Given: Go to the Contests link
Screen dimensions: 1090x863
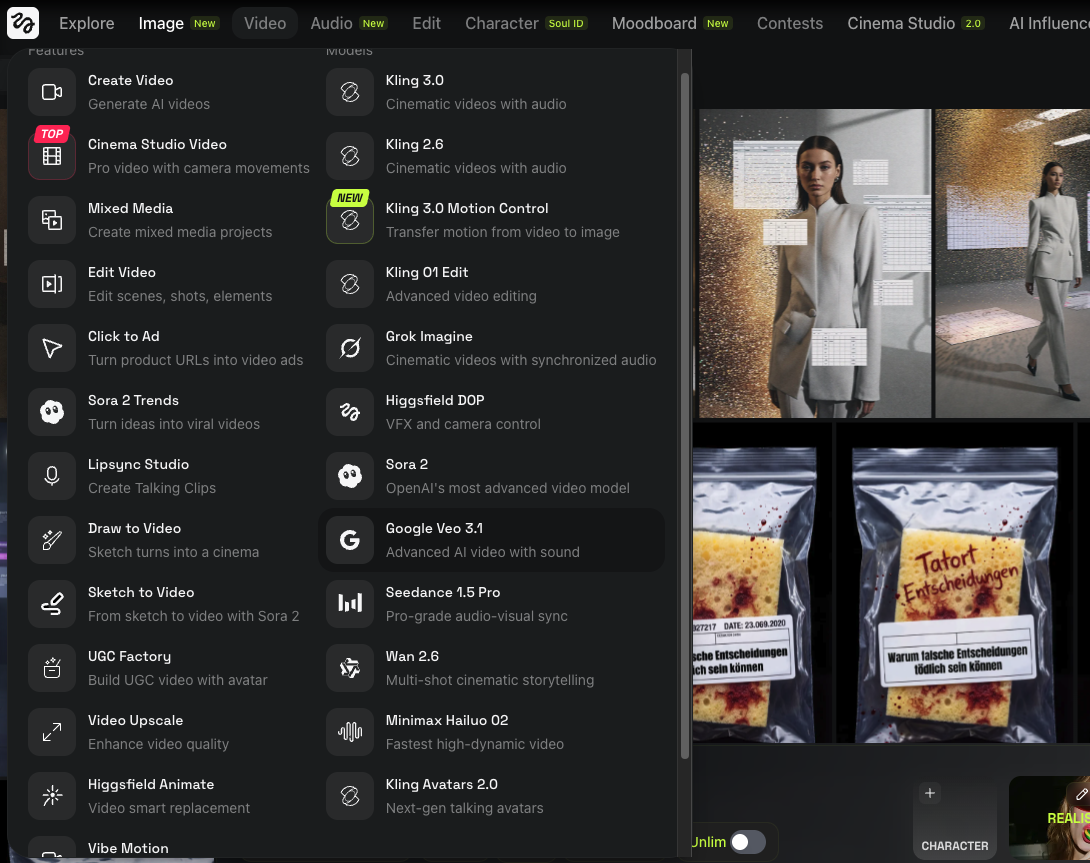Looking at the screenshot, I should click(789, 23).
